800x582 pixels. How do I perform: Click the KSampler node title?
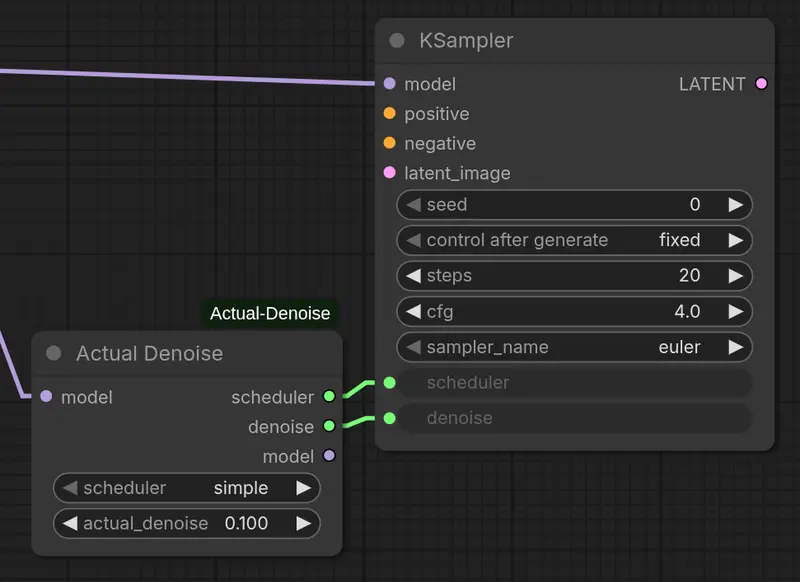[x=466, y=41]
